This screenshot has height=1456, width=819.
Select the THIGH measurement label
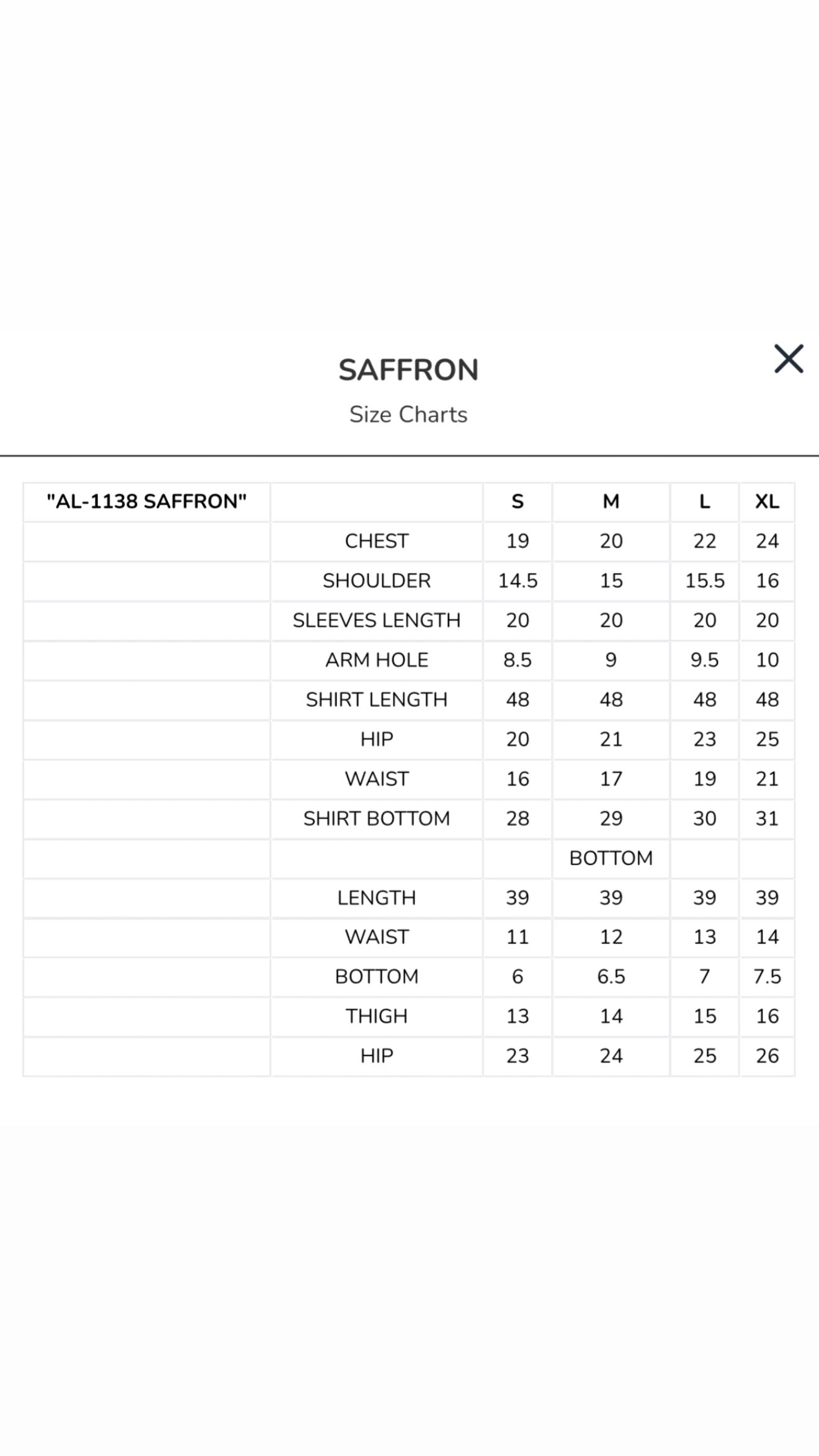point(377,1016)
